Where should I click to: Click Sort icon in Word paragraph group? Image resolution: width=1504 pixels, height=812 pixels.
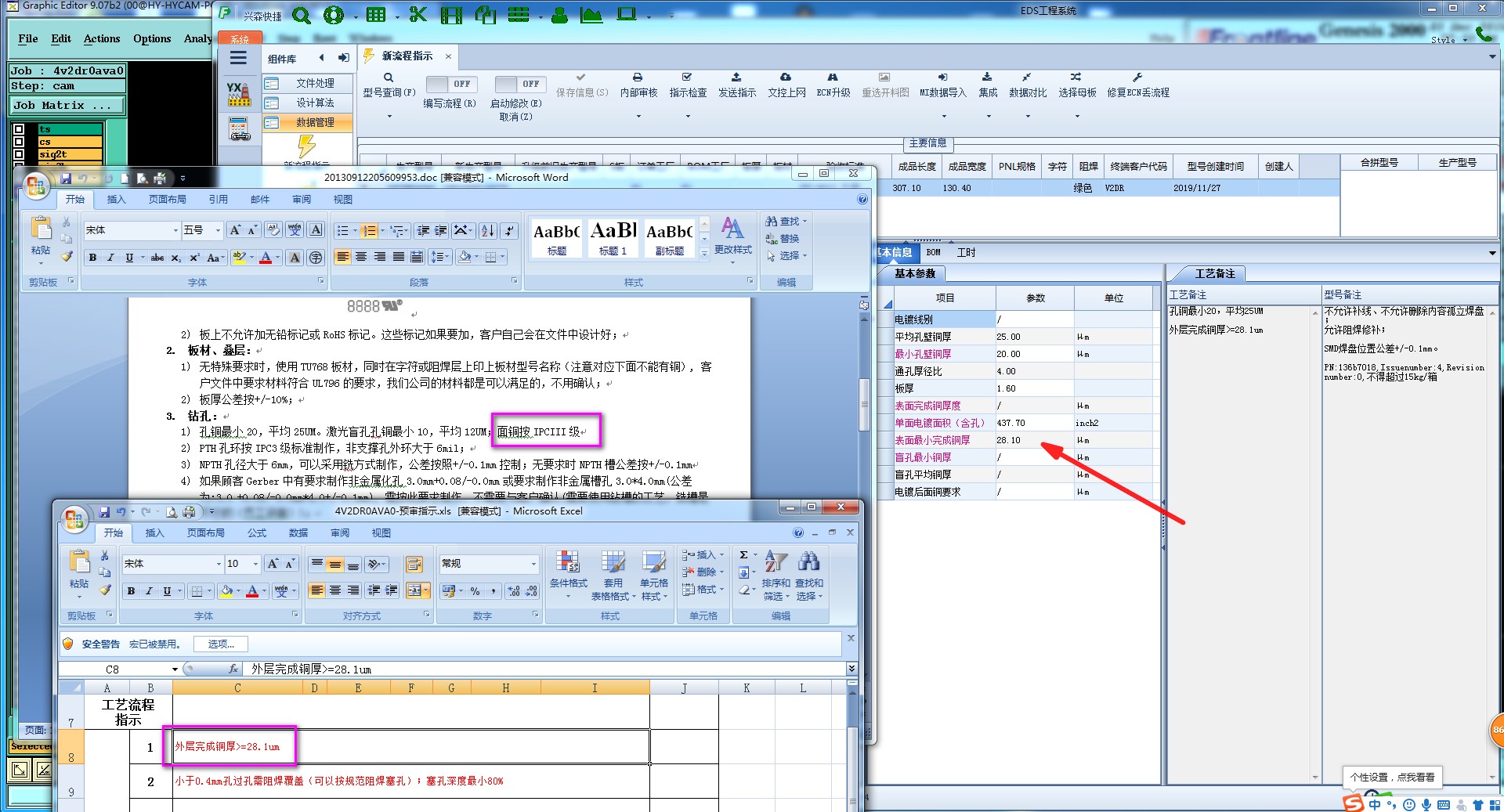487,230
